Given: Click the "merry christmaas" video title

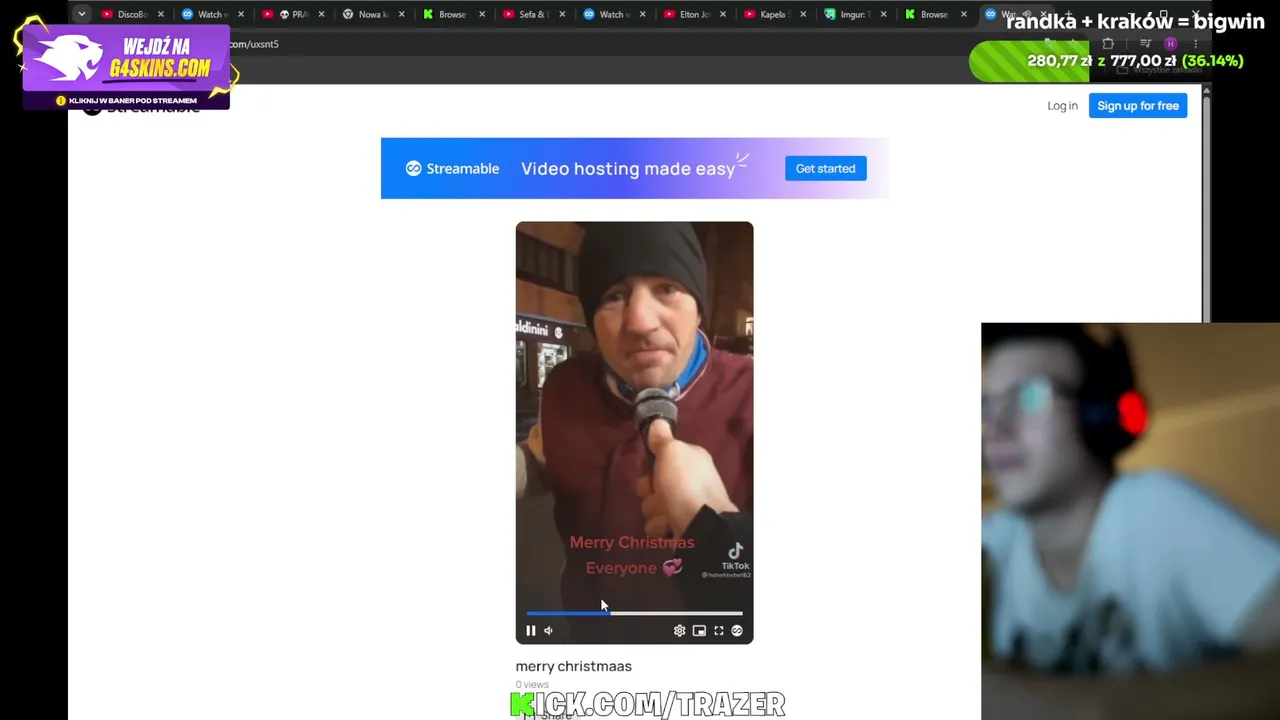Looking at the screenshot, I should click(x=573, y=666).
